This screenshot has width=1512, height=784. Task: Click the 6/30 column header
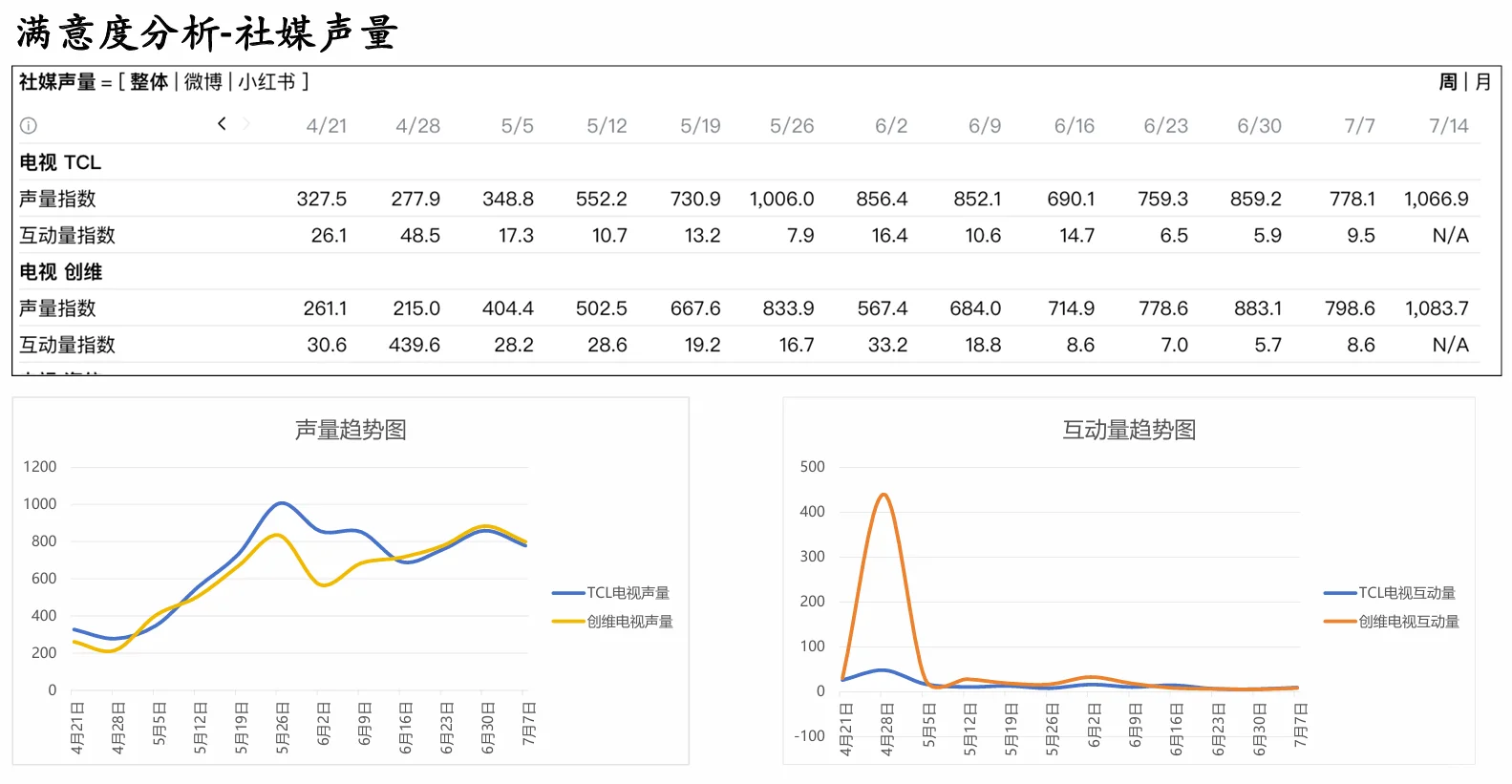pos(1260,126)
